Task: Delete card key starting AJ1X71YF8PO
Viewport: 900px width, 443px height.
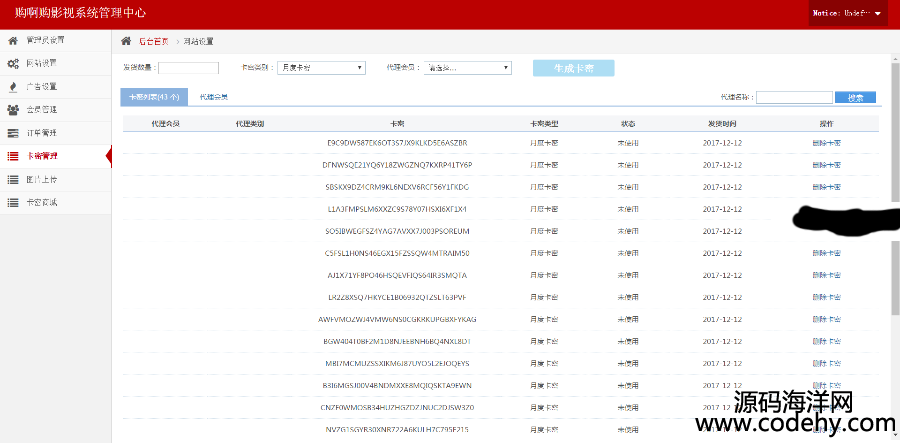Action: click(x=827, y=275)
